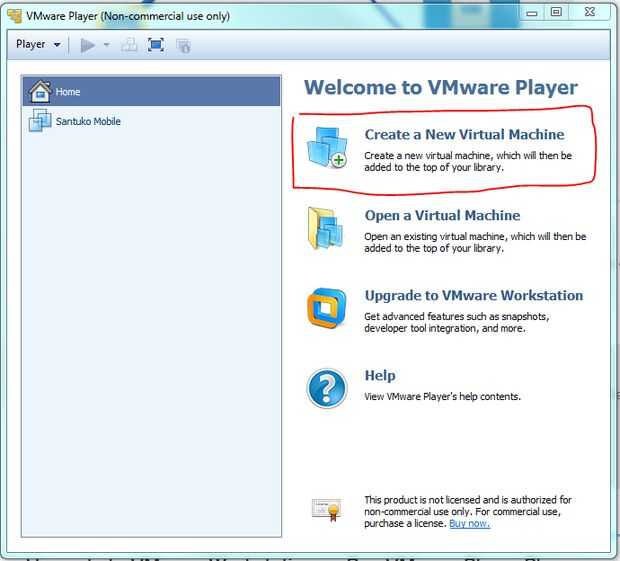Click the Power On play button

(x=88, y=45)
